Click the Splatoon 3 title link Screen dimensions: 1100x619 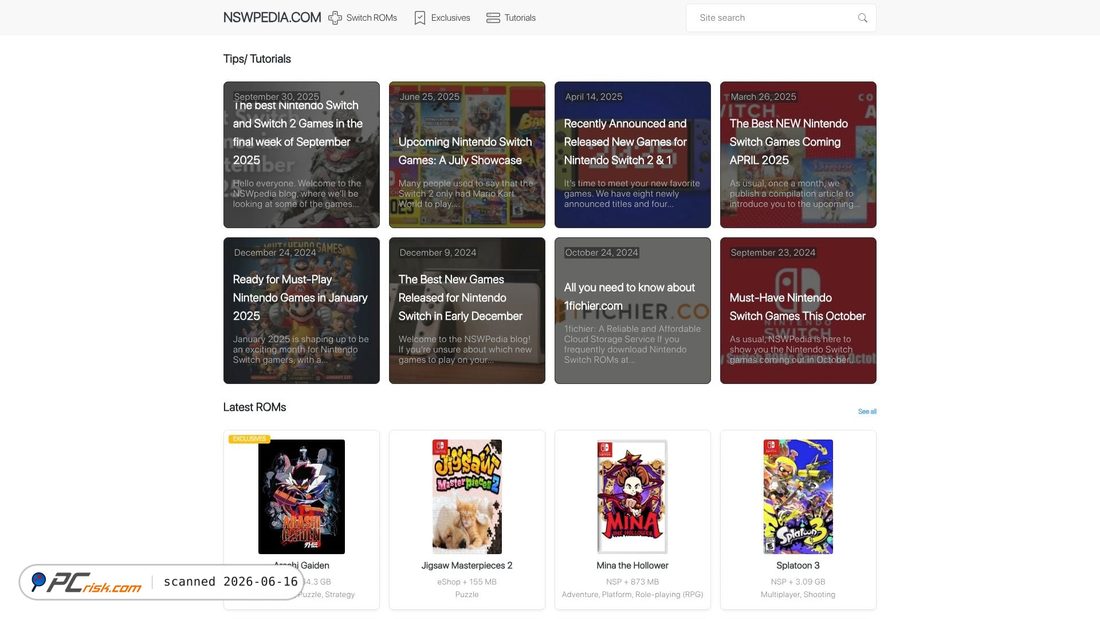coord(798,565)
